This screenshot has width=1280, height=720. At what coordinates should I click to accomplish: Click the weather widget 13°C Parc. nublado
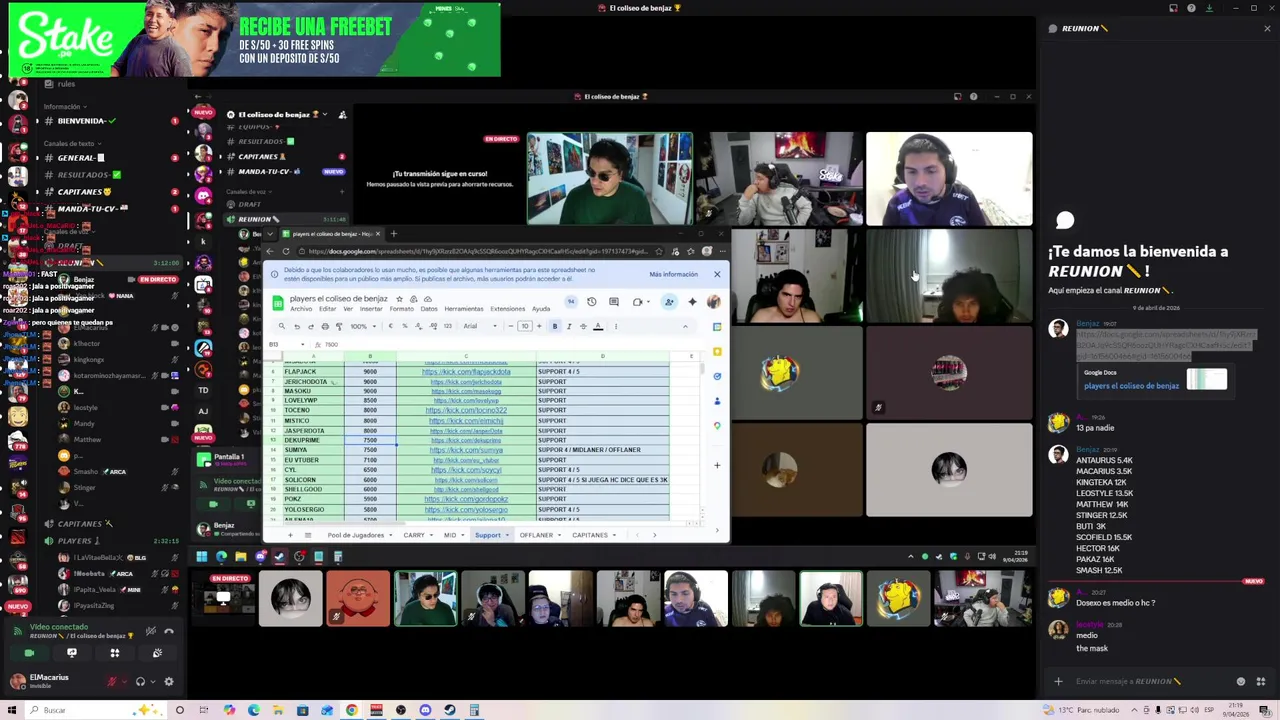(1082, 710)
